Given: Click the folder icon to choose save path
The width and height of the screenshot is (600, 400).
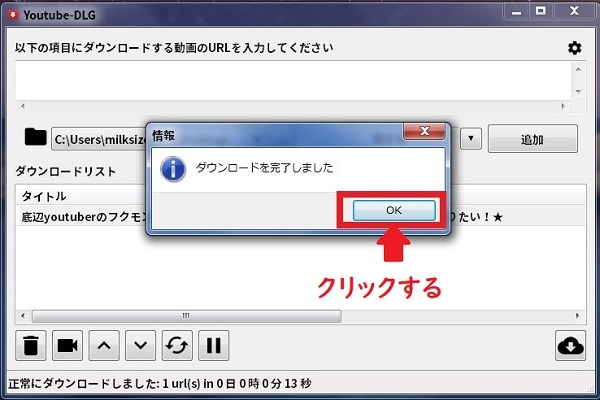Looking at the screenshot, I should (35, 137).
